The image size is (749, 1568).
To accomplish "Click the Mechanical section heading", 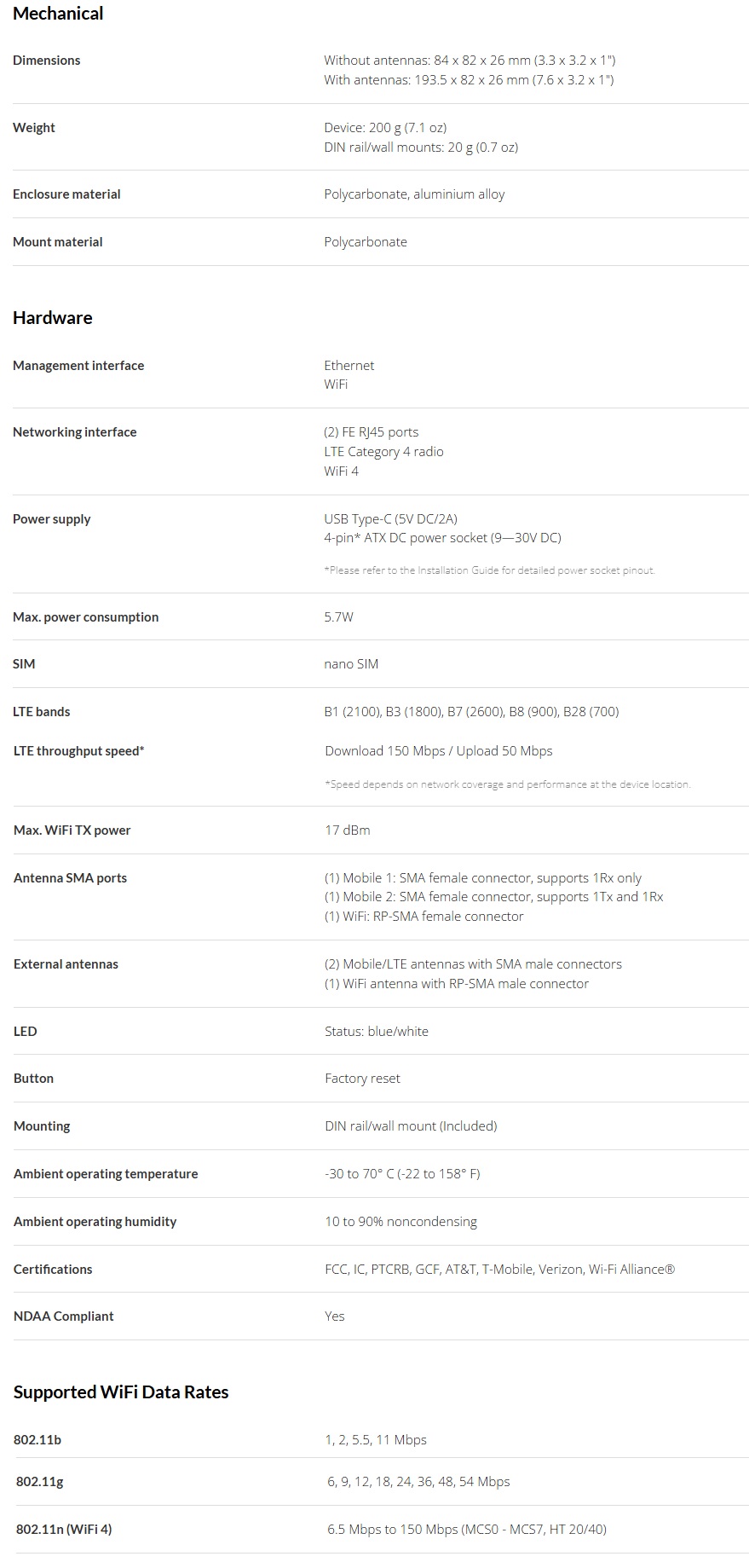I will pos(58,14).
